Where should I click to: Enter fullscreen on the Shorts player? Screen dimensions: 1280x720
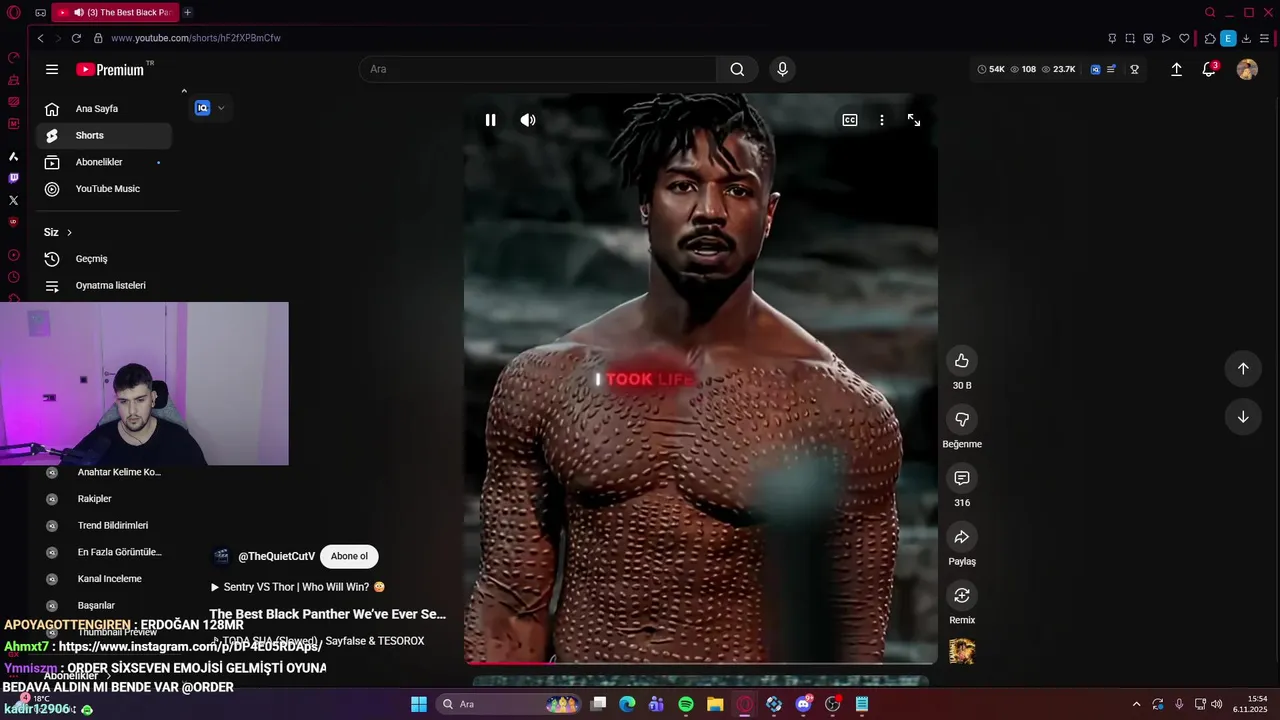point(914,120)
